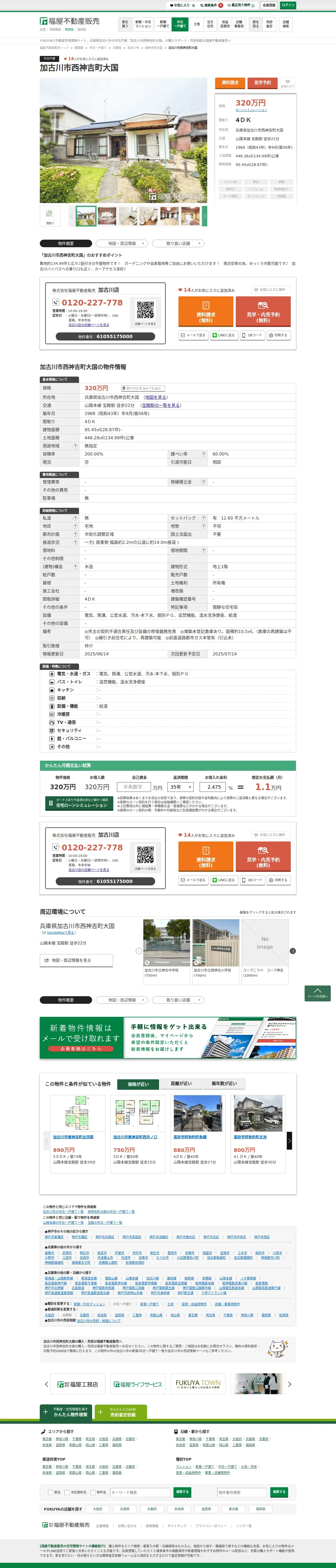
Task: Toggle the 駅名 checkbox in keyword search
Action: point(51,1492)
